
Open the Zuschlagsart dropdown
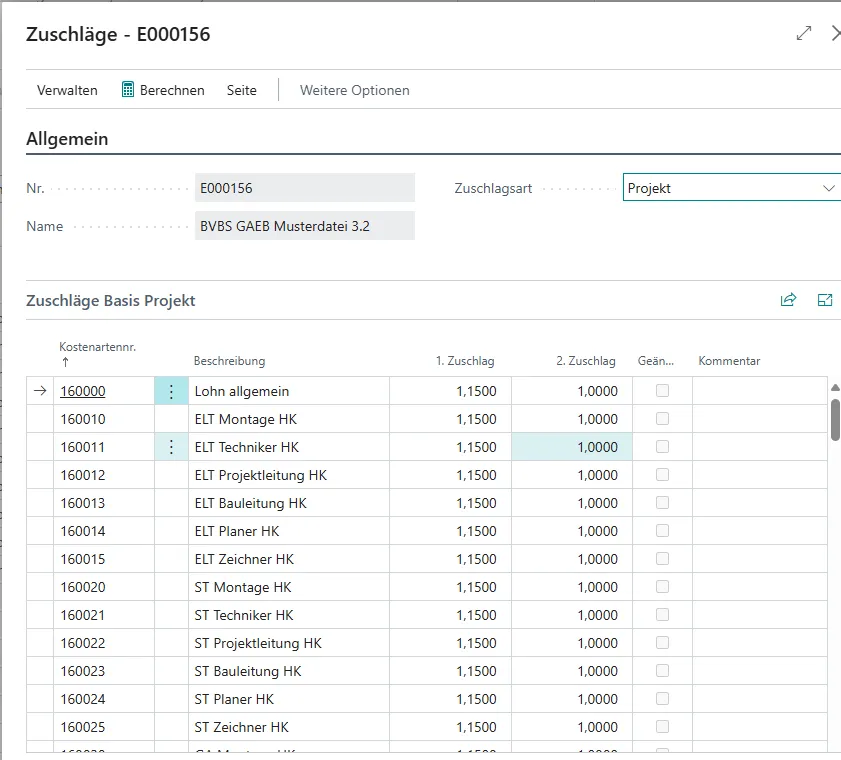pos(828,188)
